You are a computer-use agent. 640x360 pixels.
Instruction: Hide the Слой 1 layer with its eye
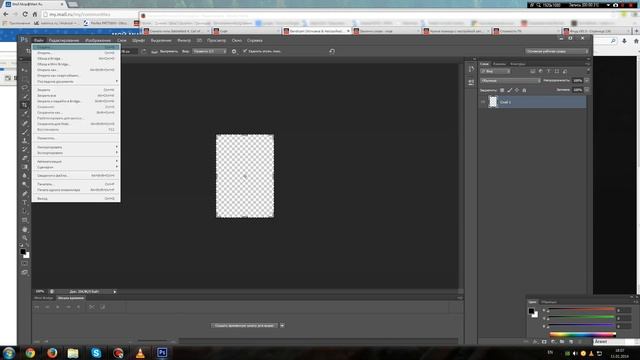coord(483,102)
